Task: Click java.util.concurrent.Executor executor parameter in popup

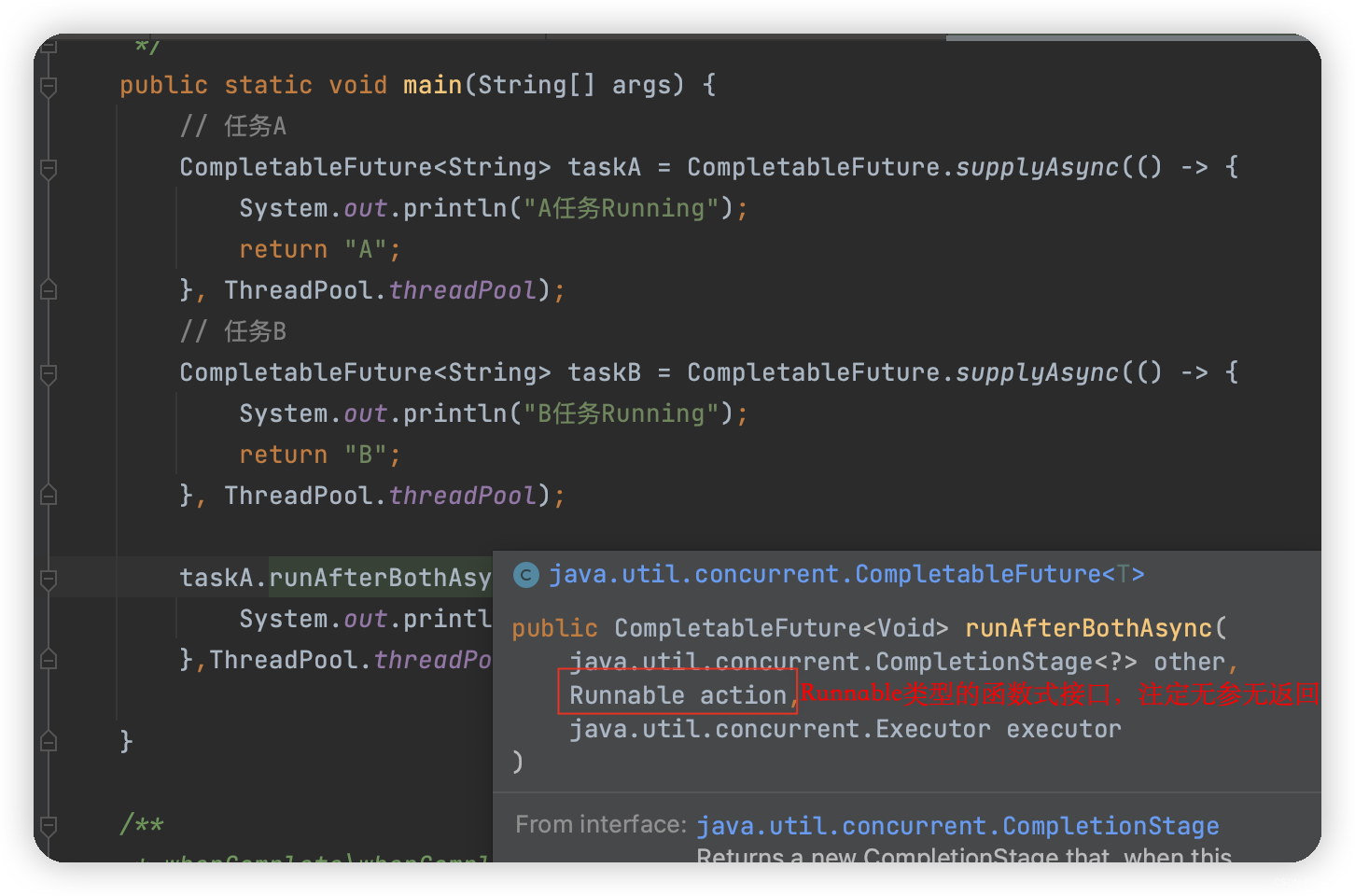Action: [x=845, y=729]
